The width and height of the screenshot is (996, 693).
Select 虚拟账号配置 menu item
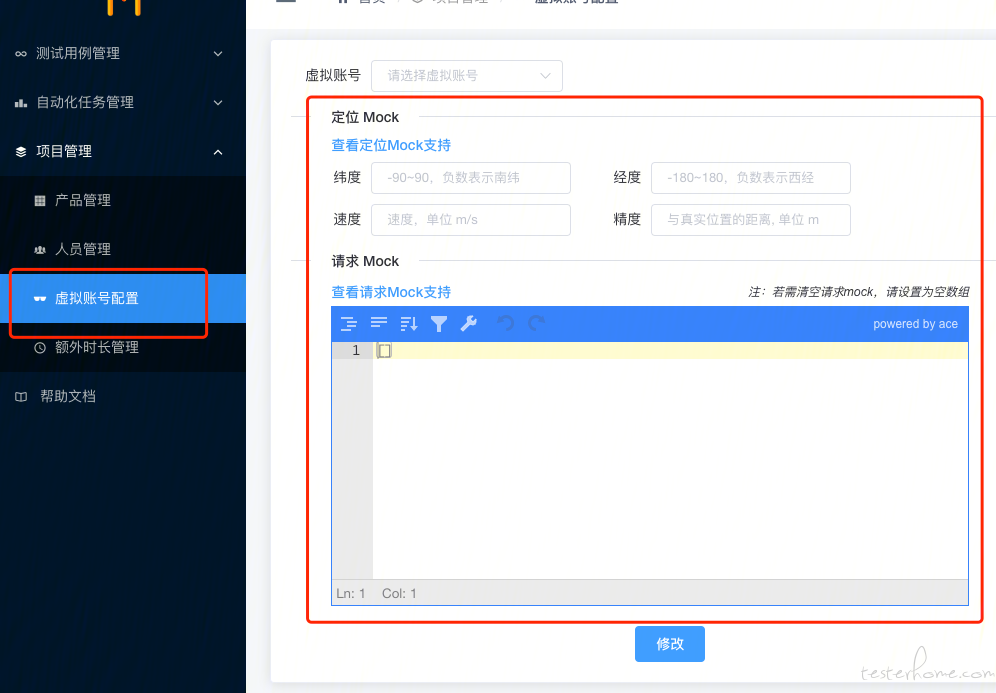(x=123, y=299)
